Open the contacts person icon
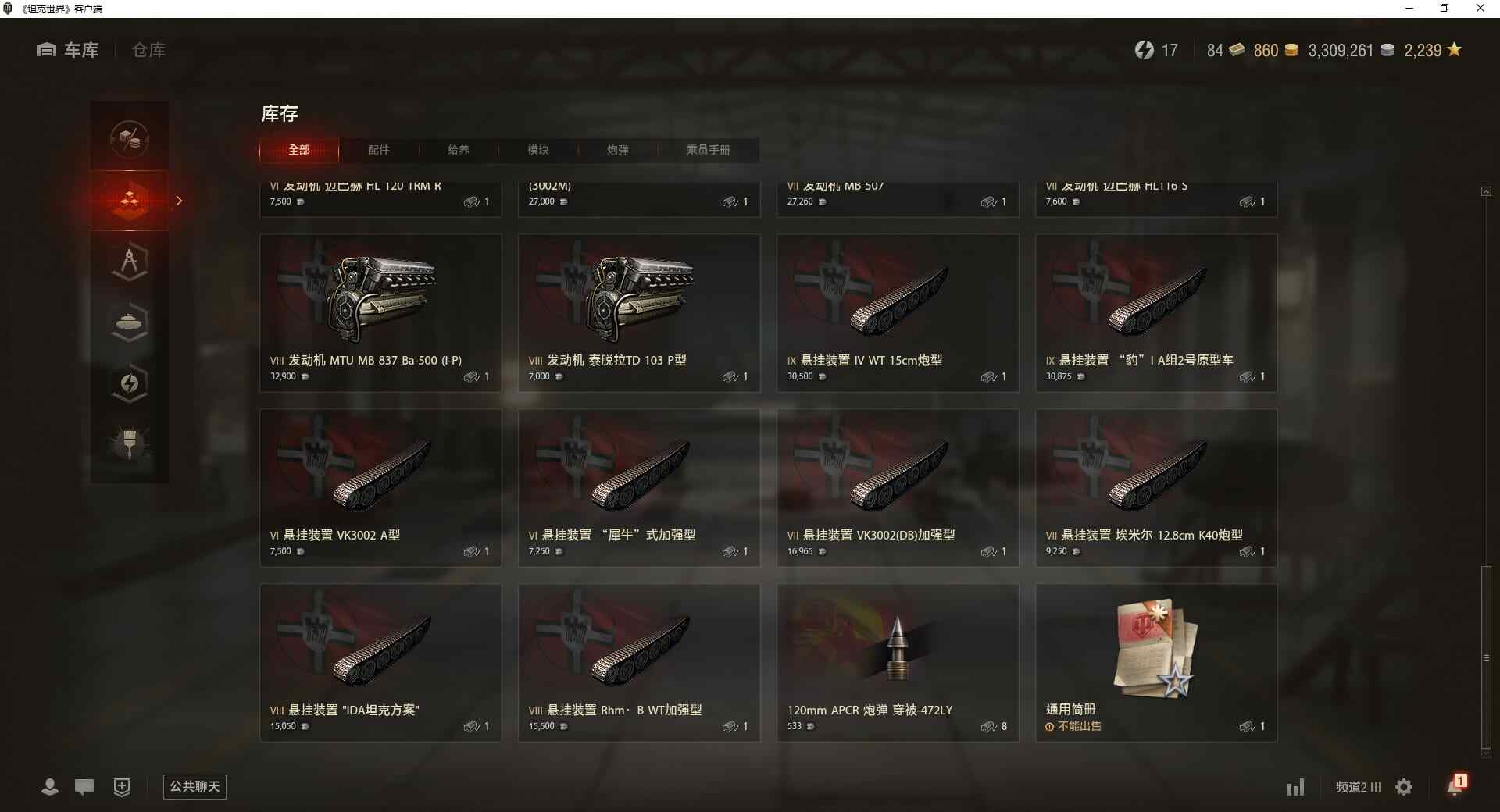The height and width of the screenshot is (812, 1500). coord(50,786)
